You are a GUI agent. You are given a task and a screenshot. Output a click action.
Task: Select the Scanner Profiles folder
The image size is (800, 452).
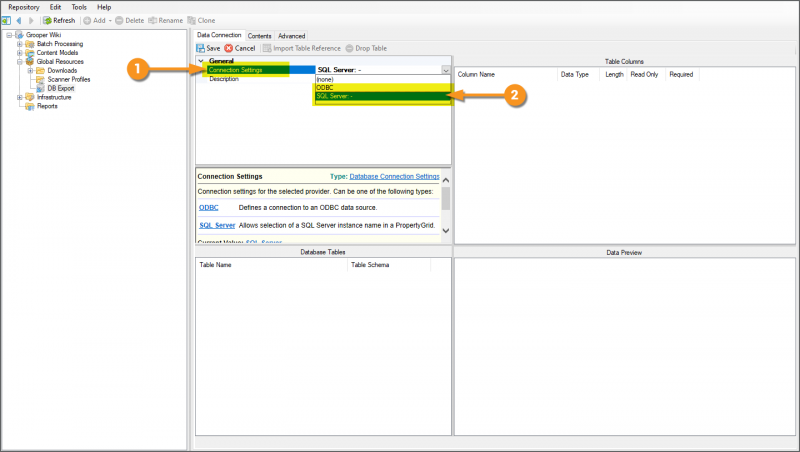pos(69,80)
